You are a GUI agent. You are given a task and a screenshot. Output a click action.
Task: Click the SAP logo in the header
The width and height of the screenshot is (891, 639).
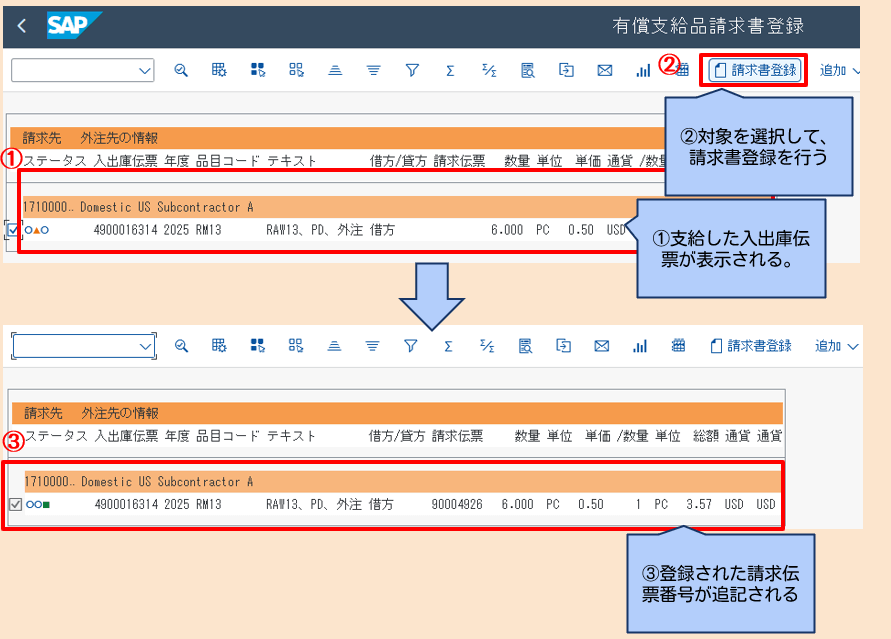click(73, 26)
